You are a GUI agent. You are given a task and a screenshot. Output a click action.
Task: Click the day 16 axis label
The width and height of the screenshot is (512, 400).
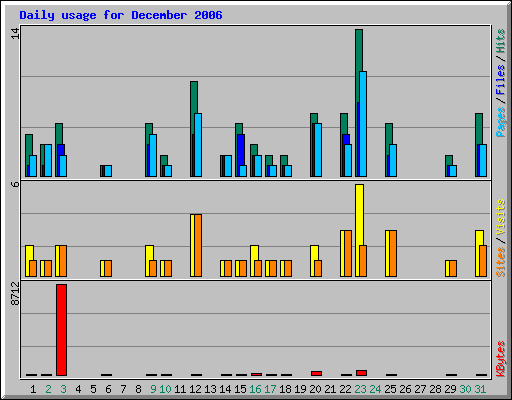[255, 389]
